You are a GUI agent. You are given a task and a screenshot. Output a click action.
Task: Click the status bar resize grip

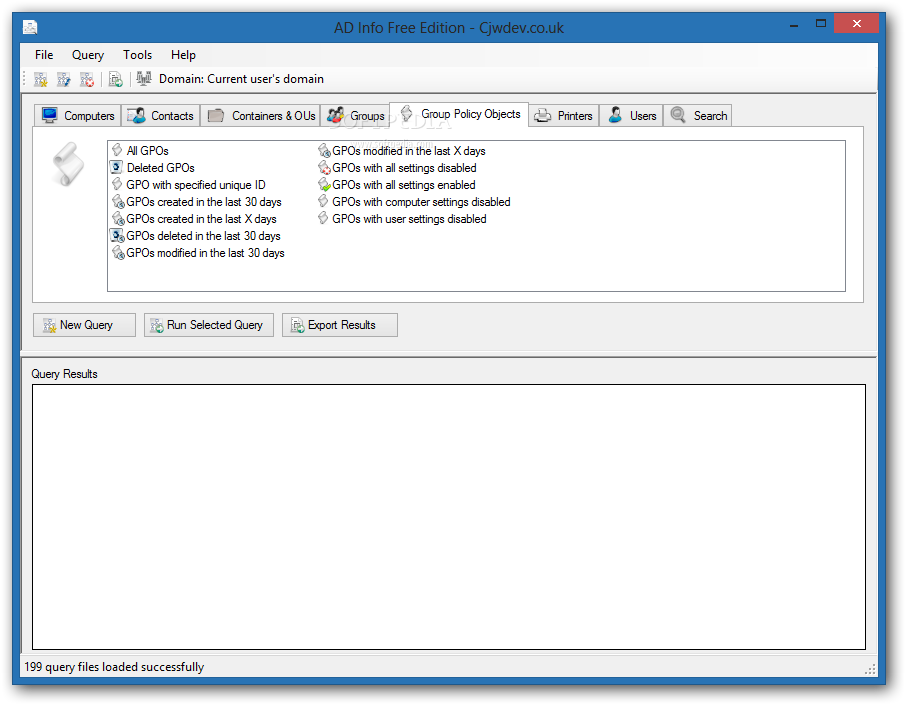870,669
